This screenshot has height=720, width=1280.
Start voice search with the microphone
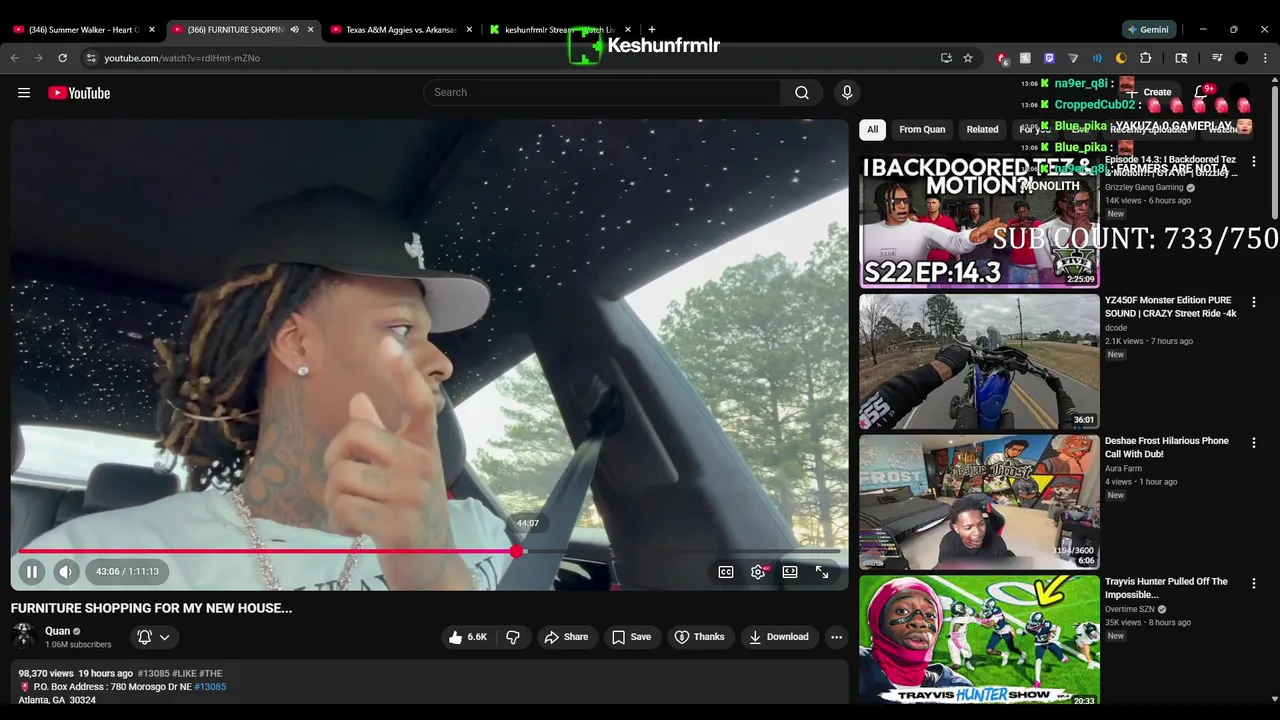click(x=847, y=93)
